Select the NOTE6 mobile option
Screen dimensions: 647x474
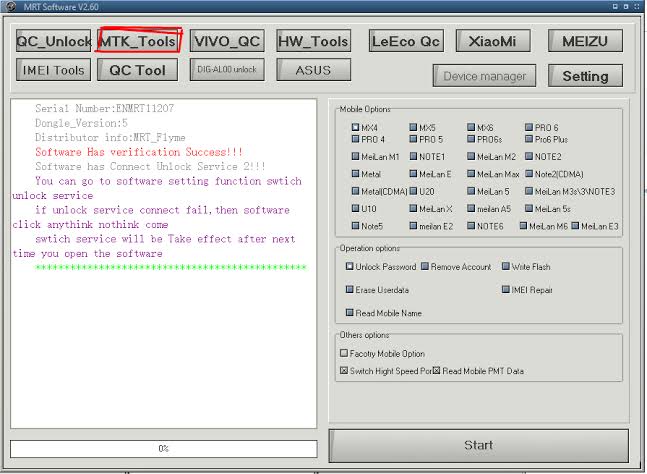point(471,226)
